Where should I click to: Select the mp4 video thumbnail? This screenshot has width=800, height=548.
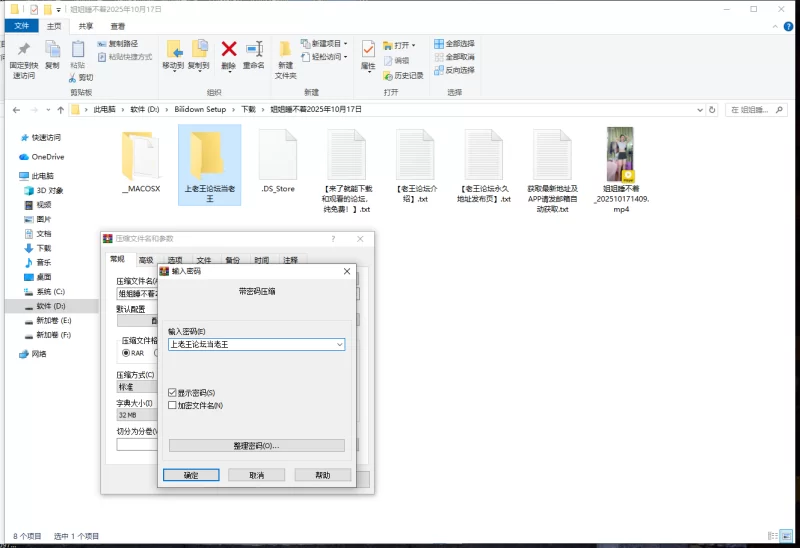621,155
